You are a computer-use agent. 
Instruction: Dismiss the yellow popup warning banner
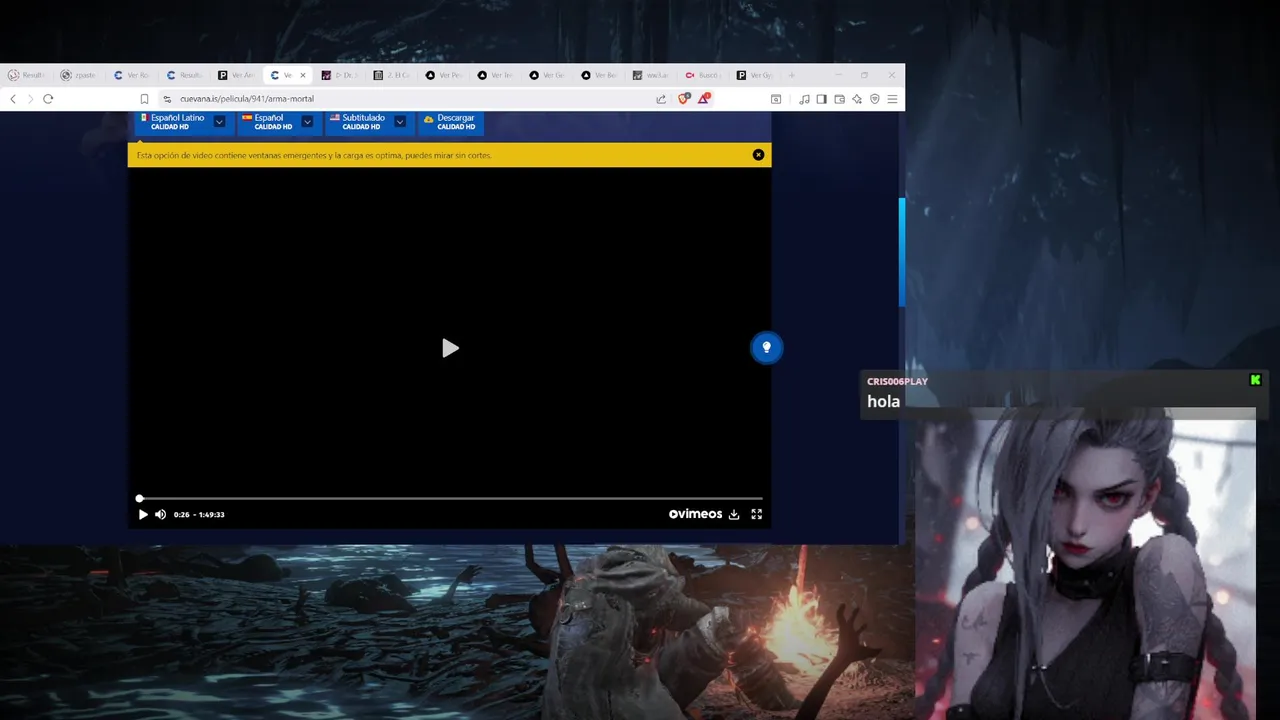[758, 155]
